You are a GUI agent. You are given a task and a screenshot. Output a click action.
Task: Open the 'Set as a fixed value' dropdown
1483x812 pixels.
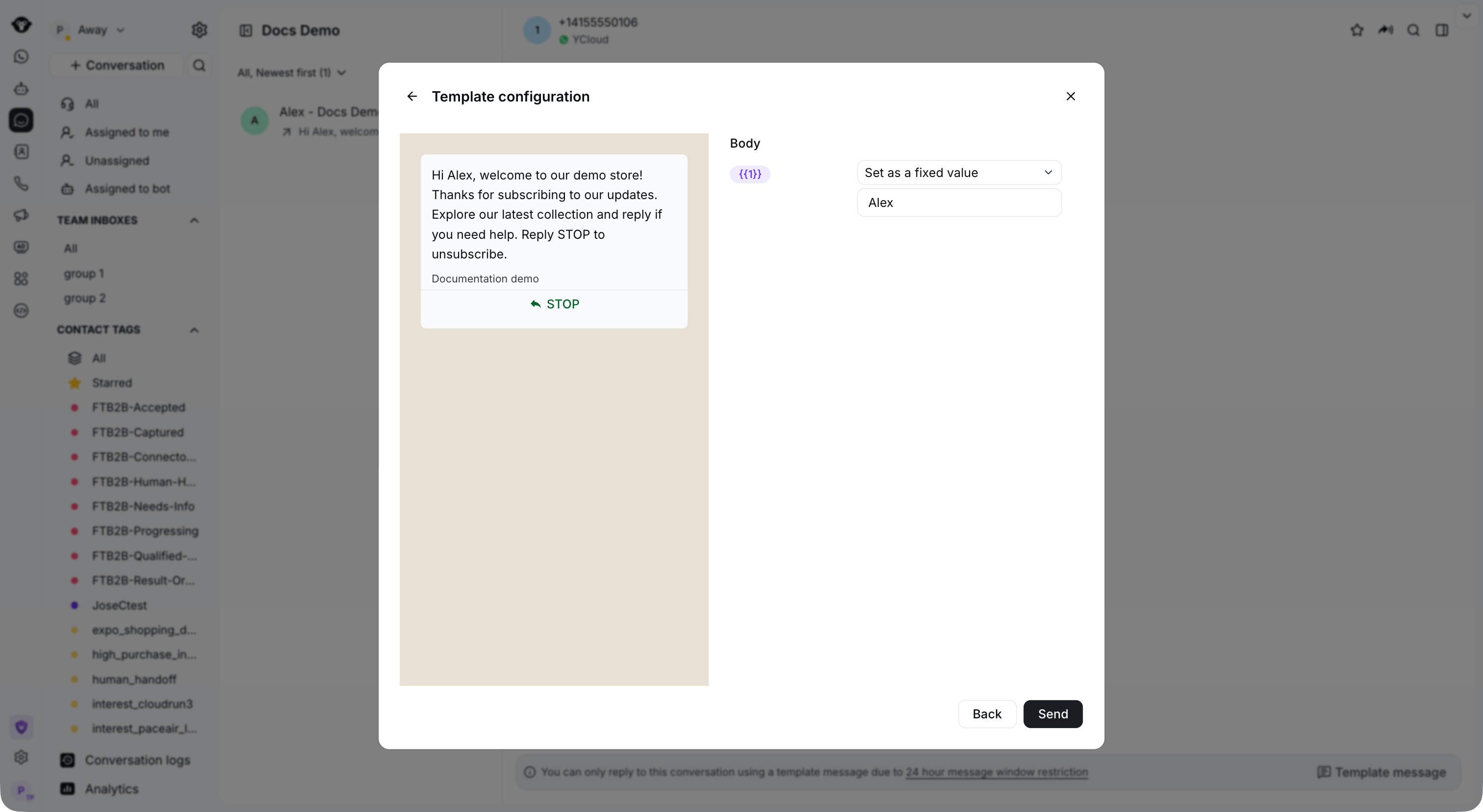coord(959,172)
